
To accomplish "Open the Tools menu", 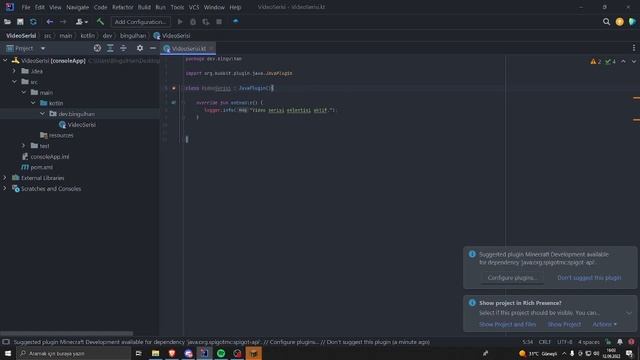I will (177, 7).
